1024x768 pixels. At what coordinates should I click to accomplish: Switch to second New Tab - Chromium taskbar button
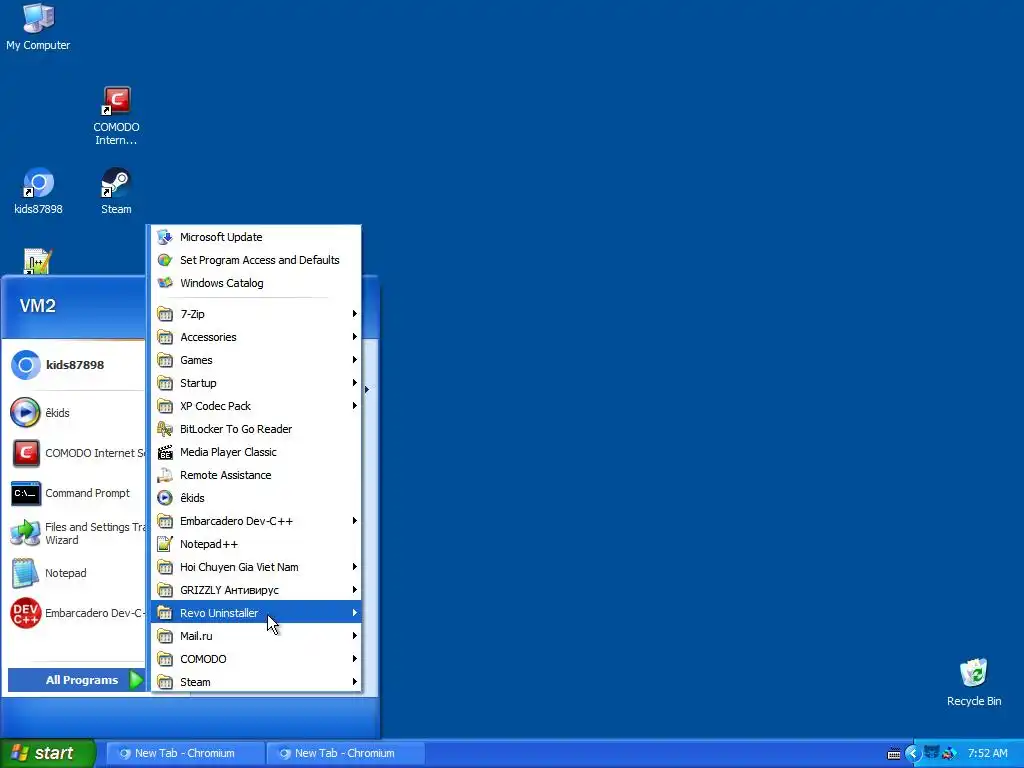pyautogui.click(x=345, y=753)
